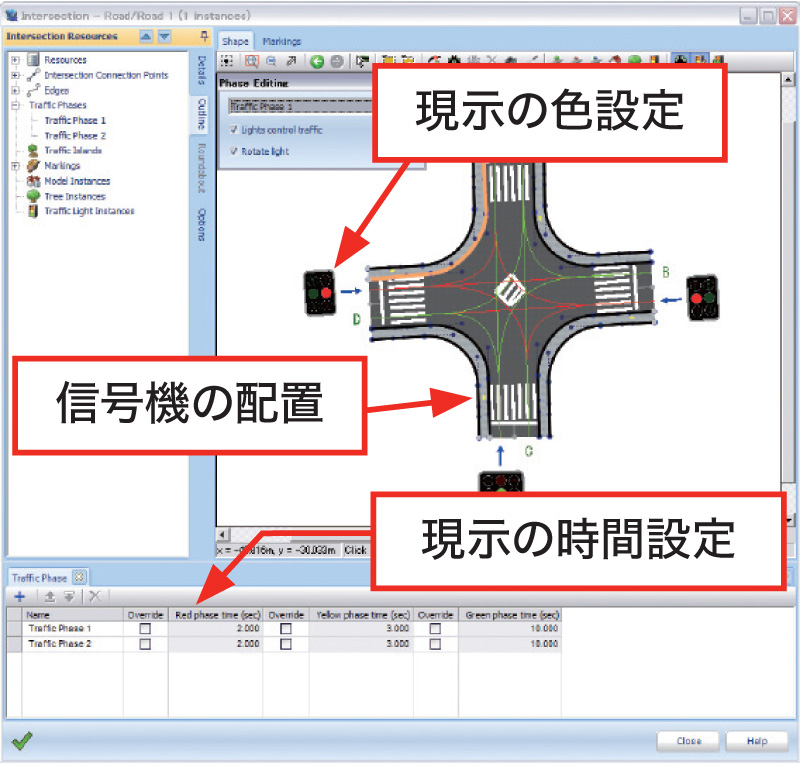Screen dimensions: 800x765
Task: Expand the Markings tree node
Action: [x=15, y=166]
